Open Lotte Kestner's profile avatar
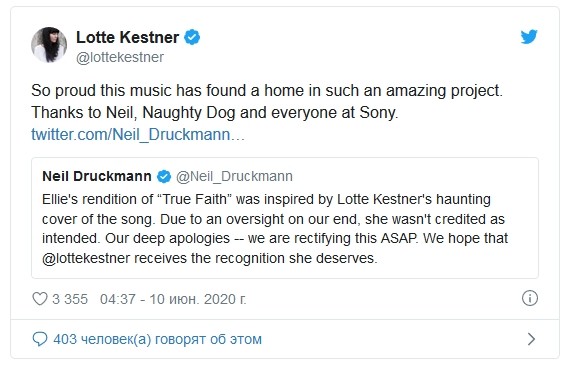The height and width of the screenshot is (365, 567). point(49,45)
